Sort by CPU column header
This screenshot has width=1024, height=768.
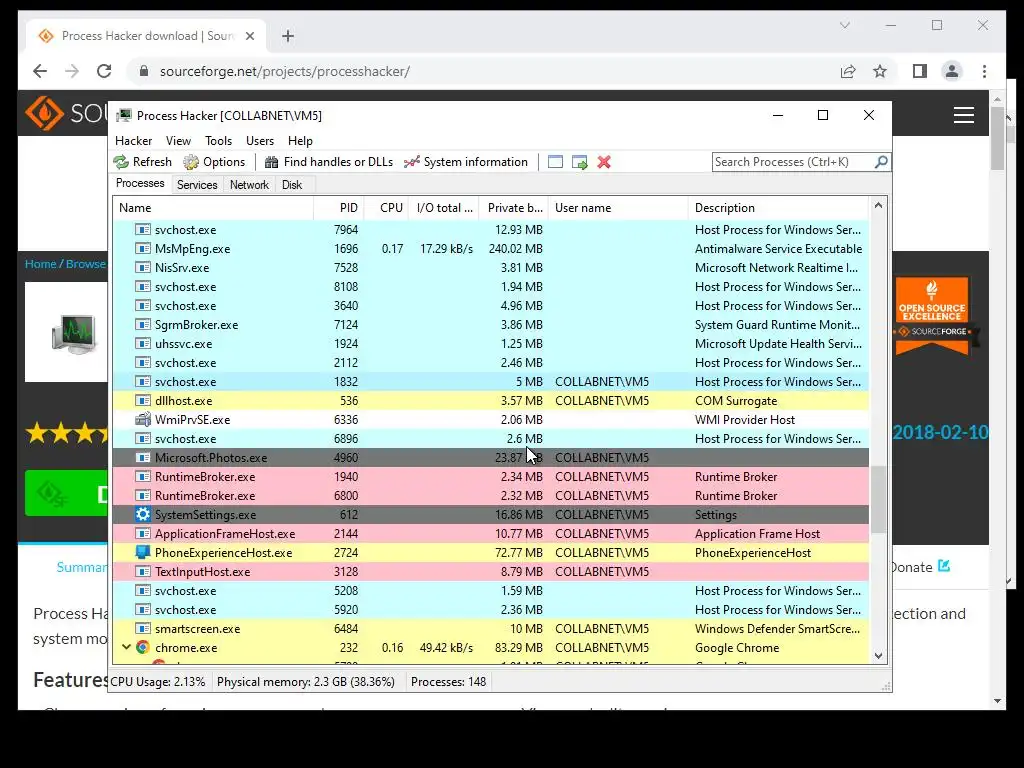pos(387,208)
